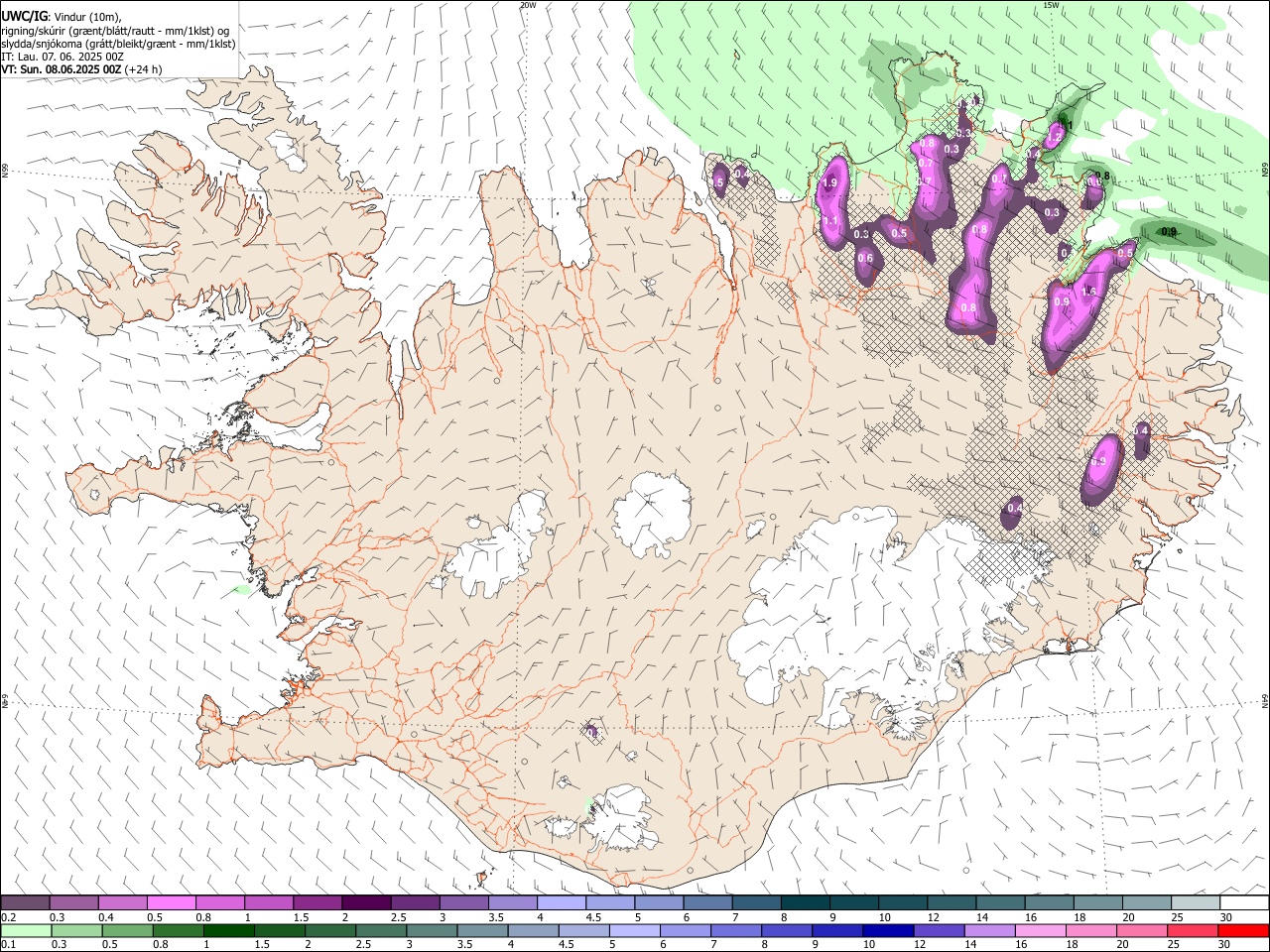Select the deep navy swatch between lower-row 10 and 12
Viewport: 1270px width, 952px height.
tap(888, 930)
